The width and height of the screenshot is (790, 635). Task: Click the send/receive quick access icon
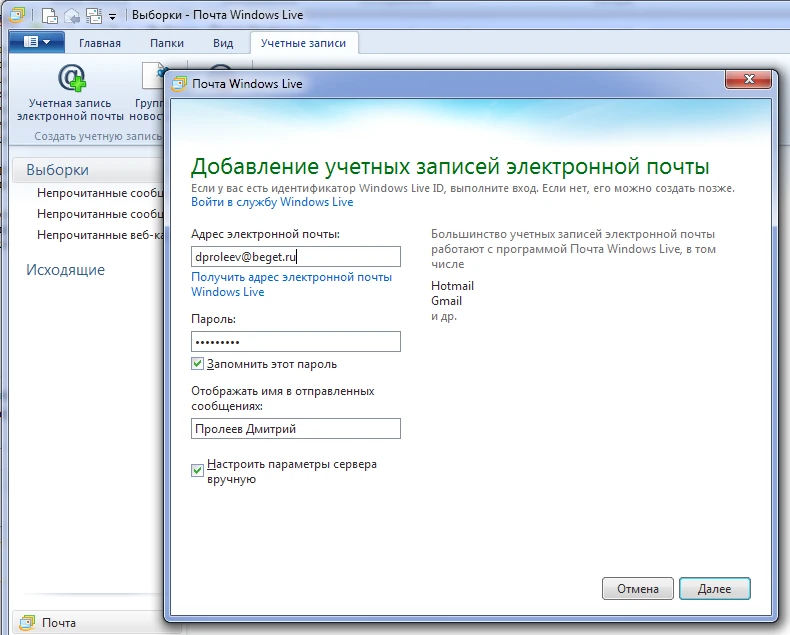tap(92, 16)
